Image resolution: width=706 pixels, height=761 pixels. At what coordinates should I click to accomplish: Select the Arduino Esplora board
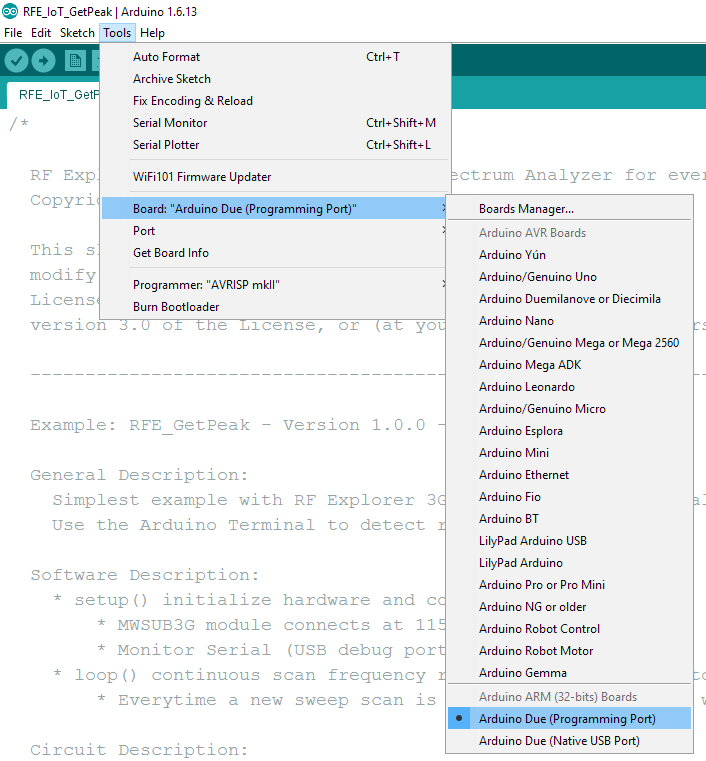coord(570,431)
